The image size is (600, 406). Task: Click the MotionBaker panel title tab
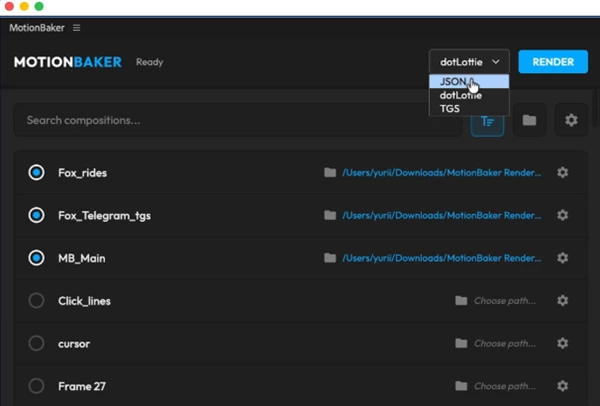point(37,28)
